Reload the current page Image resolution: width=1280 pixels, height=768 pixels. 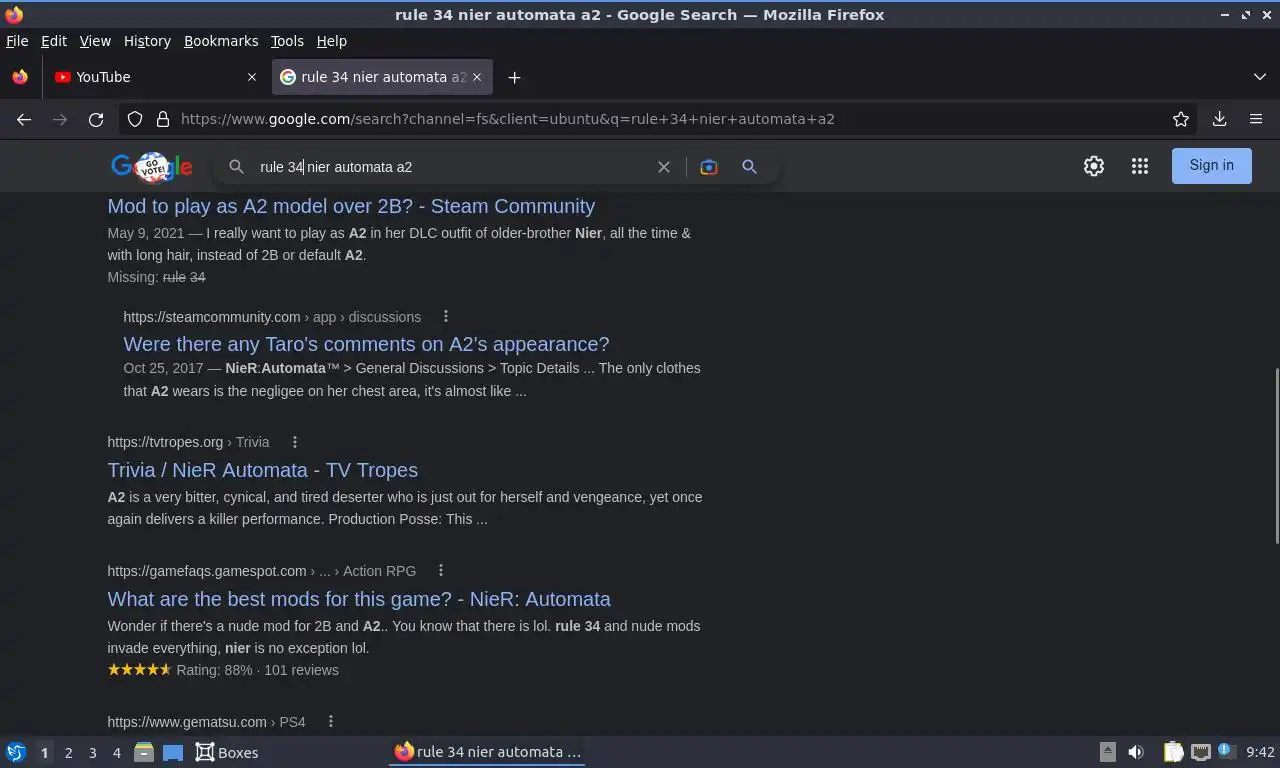point(96,119)
